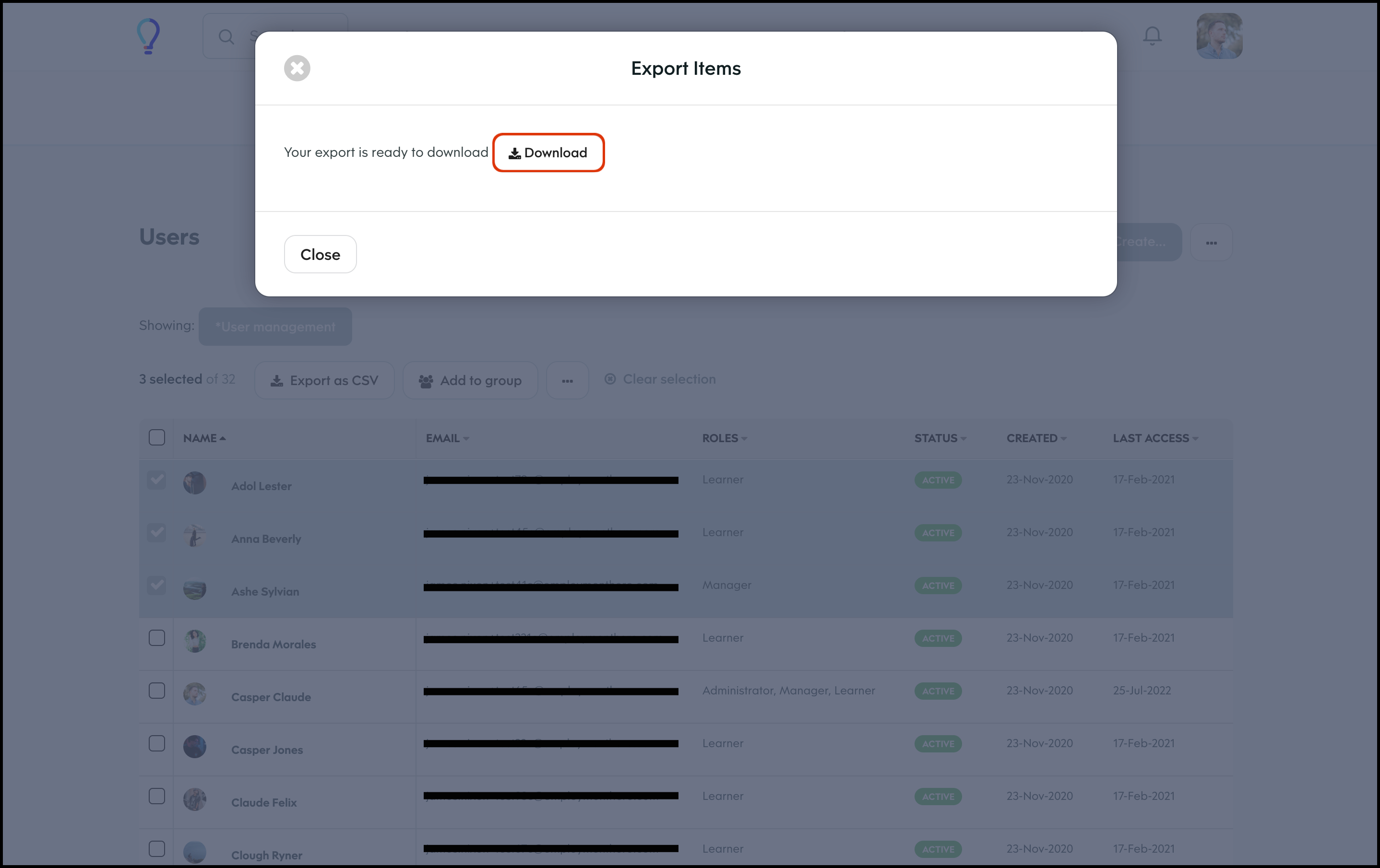The width and height of the screenshot is (1380, 868).
Task: Open the Casper Claude user name
Action: coord(271,697)
